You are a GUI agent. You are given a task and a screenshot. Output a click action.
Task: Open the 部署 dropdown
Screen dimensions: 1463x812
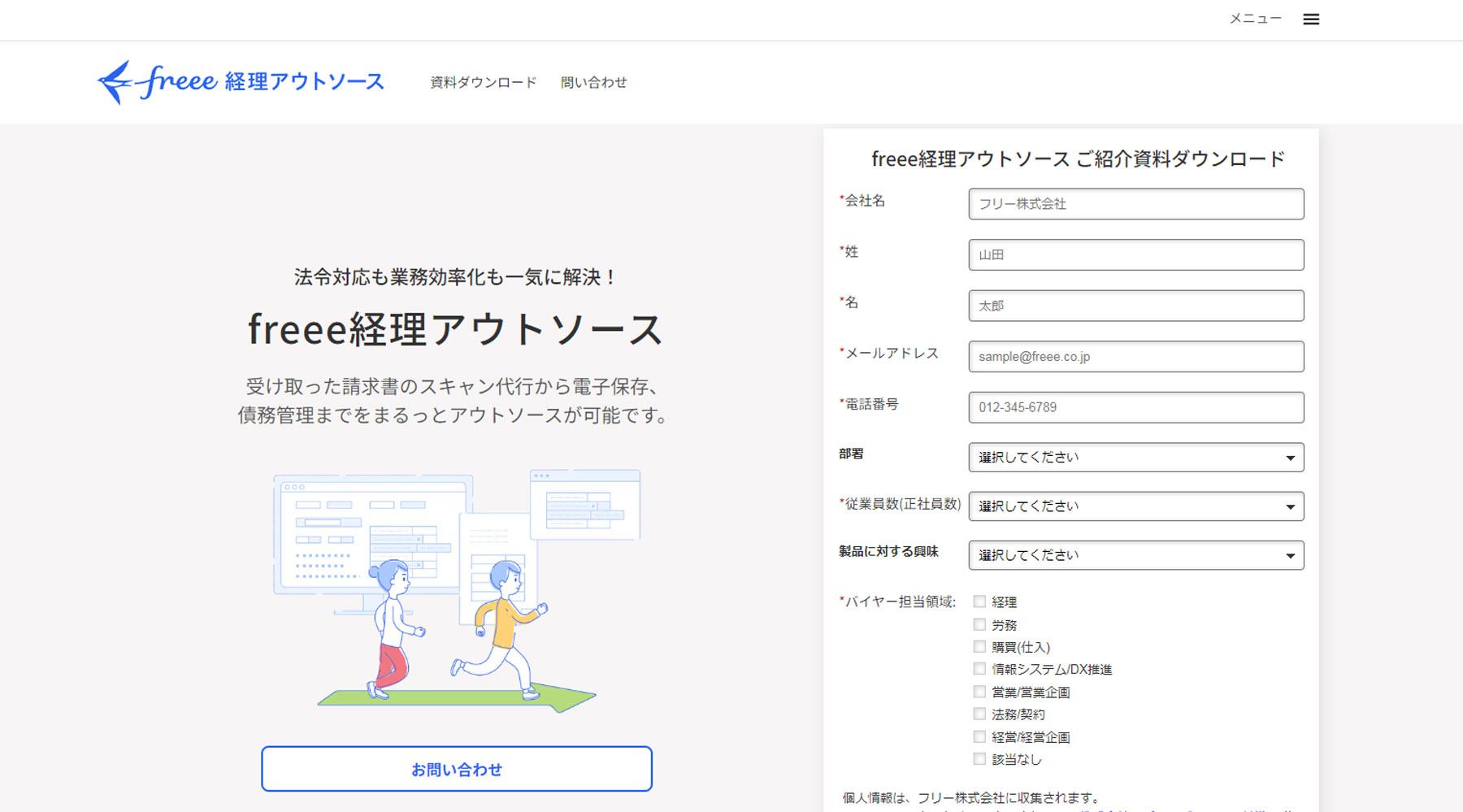pos(1136,458)
